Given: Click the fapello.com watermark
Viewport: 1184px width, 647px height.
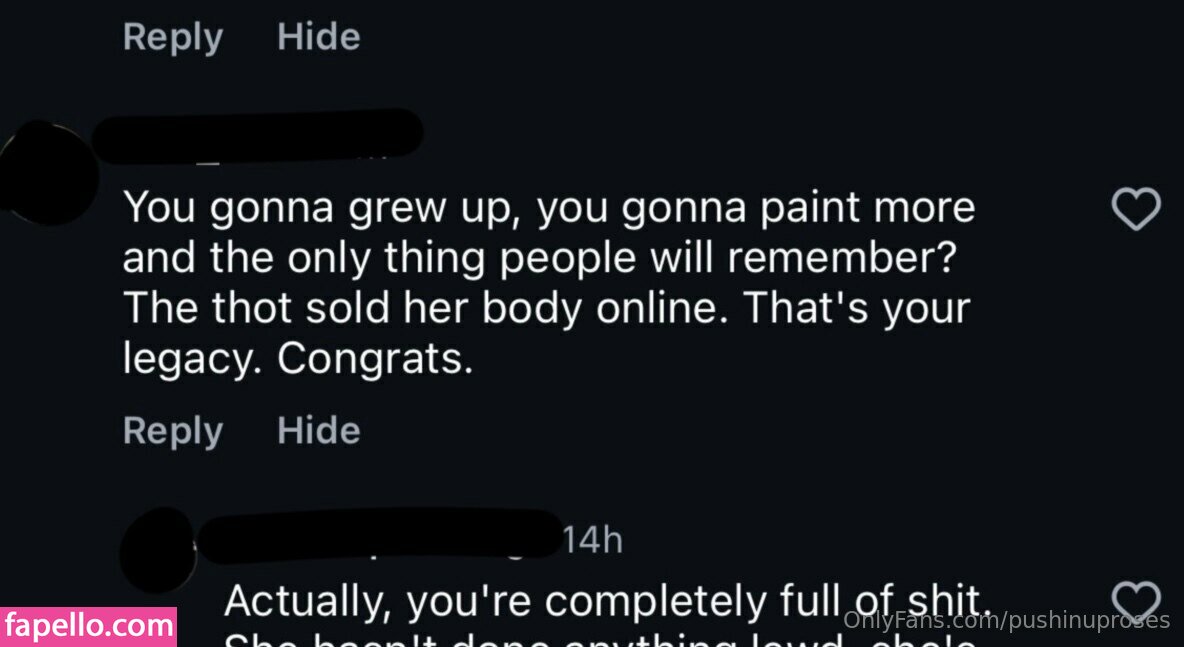Looking at the screenshot, I should pyautogui.click(x=88, y=627).
